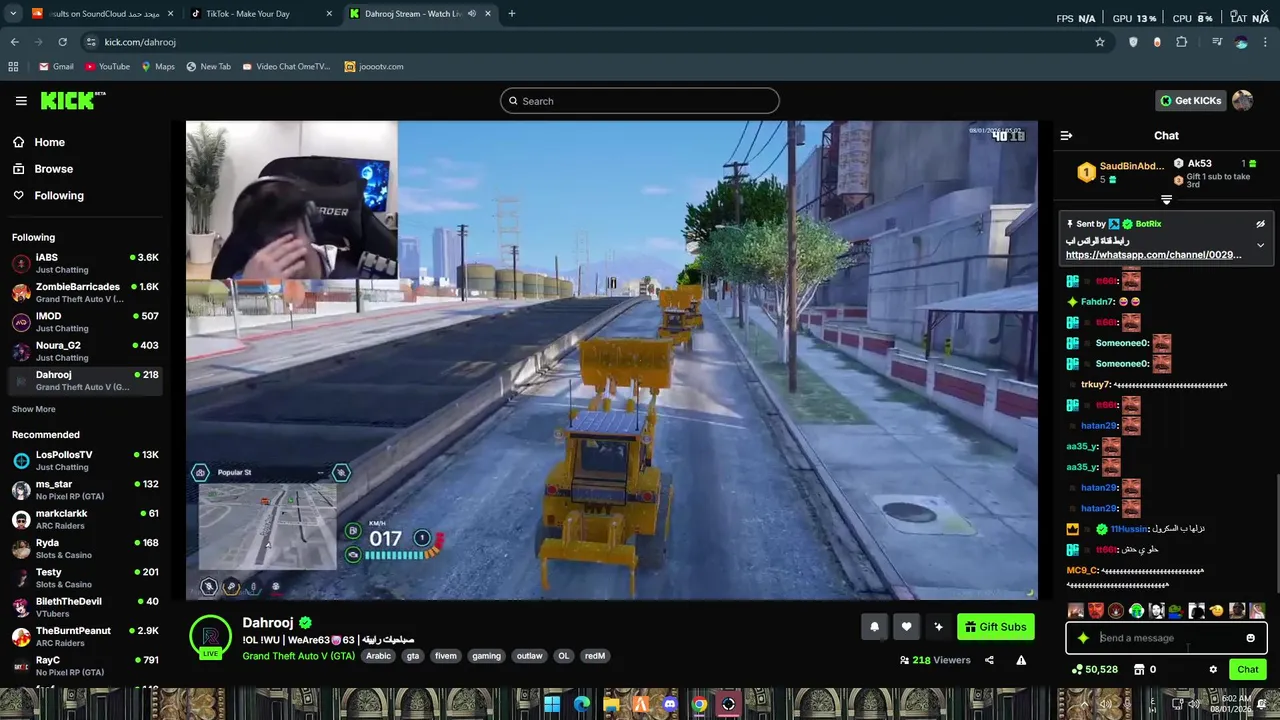Viewport: 1280px width, 720px height.
Task: Open the Chrome three-dot menu
Action: [1266, 42]
